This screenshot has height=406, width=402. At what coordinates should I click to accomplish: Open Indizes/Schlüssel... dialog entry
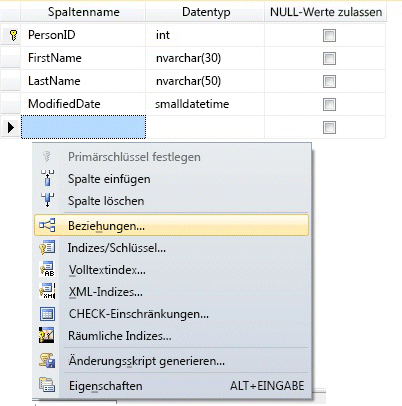pos(172,248)
